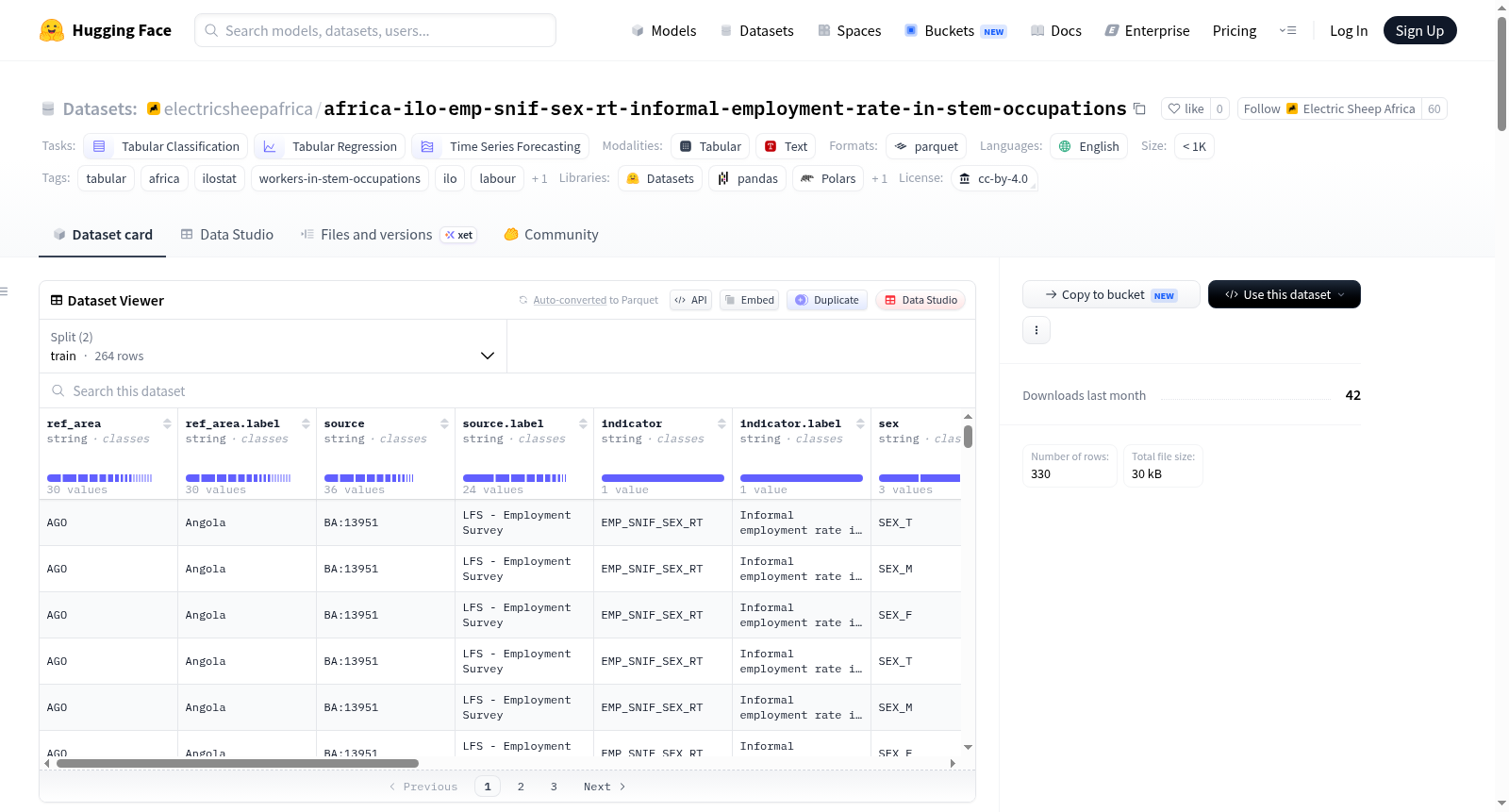Open the cc-by-4.0 license tag
This screenshot has width=1509, height=812.
tap(994, 178)
